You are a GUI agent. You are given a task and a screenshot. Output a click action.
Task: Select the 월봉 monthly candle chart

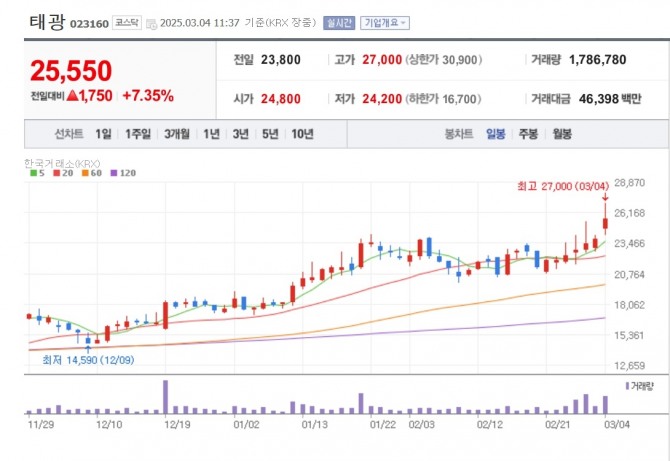[x=562, y=134]
